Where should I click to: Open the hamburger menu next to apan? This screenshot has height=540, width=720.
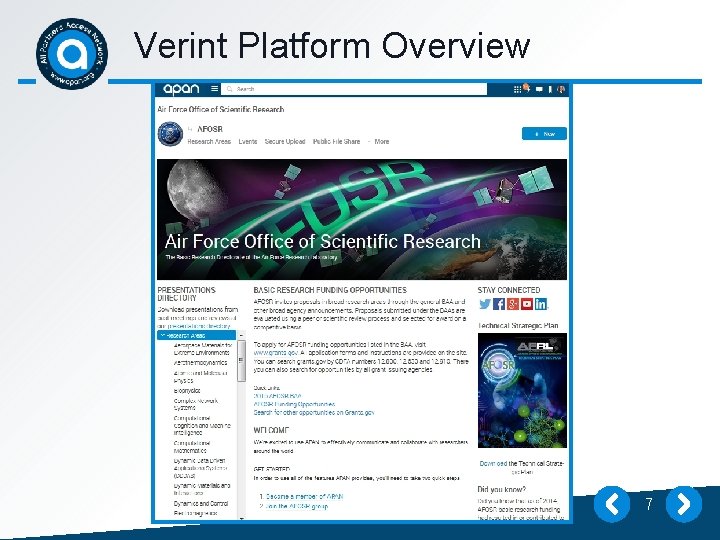(214, 89)
